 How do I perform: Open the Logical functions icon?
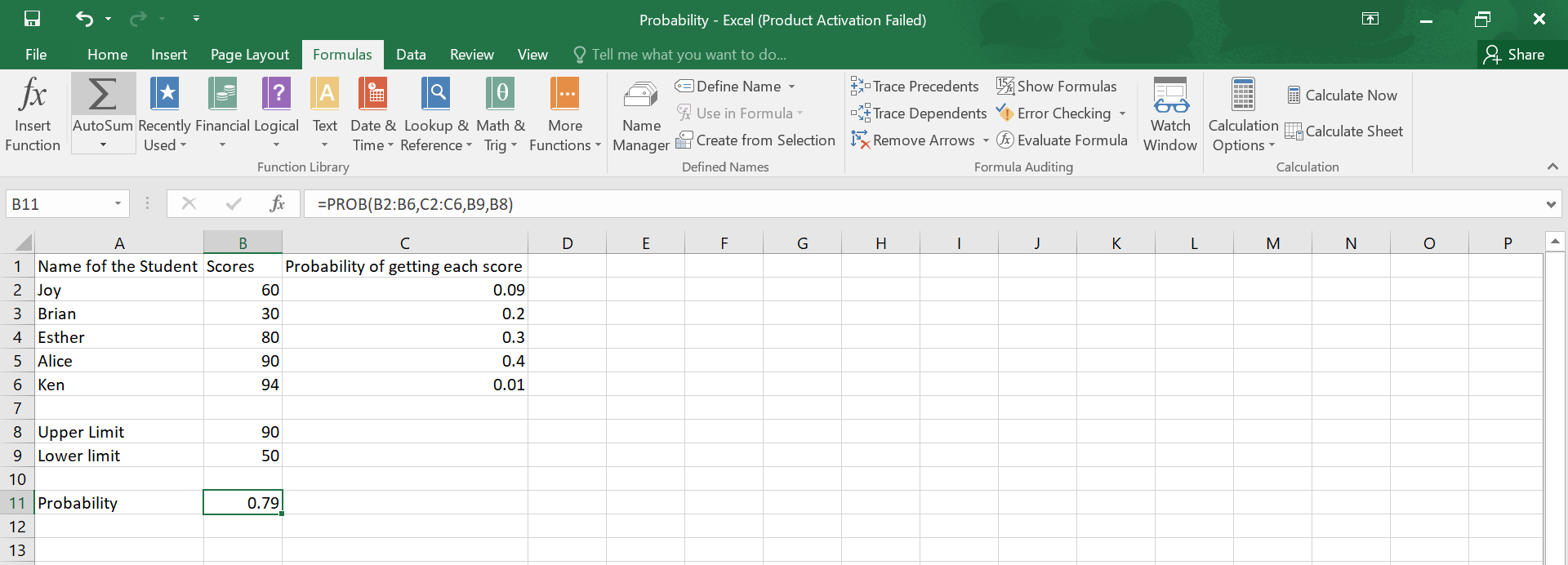276,94
